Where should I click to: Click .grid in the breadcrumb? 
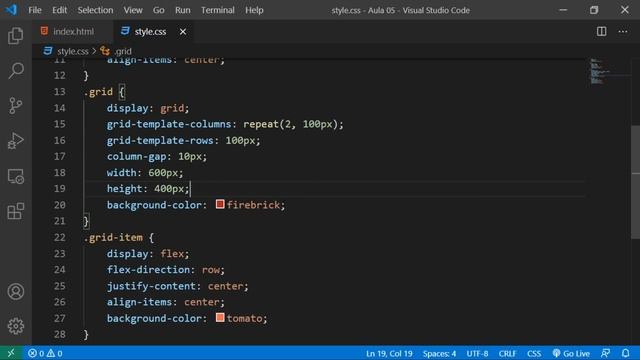[123, 51]
